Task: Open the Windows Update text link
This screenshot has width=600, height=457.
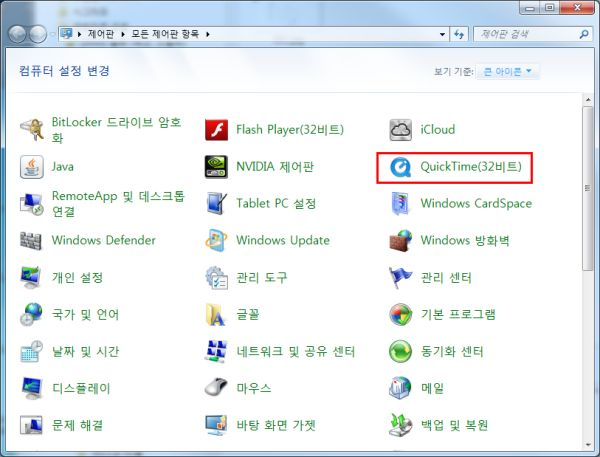Action: tap(283, 240)
